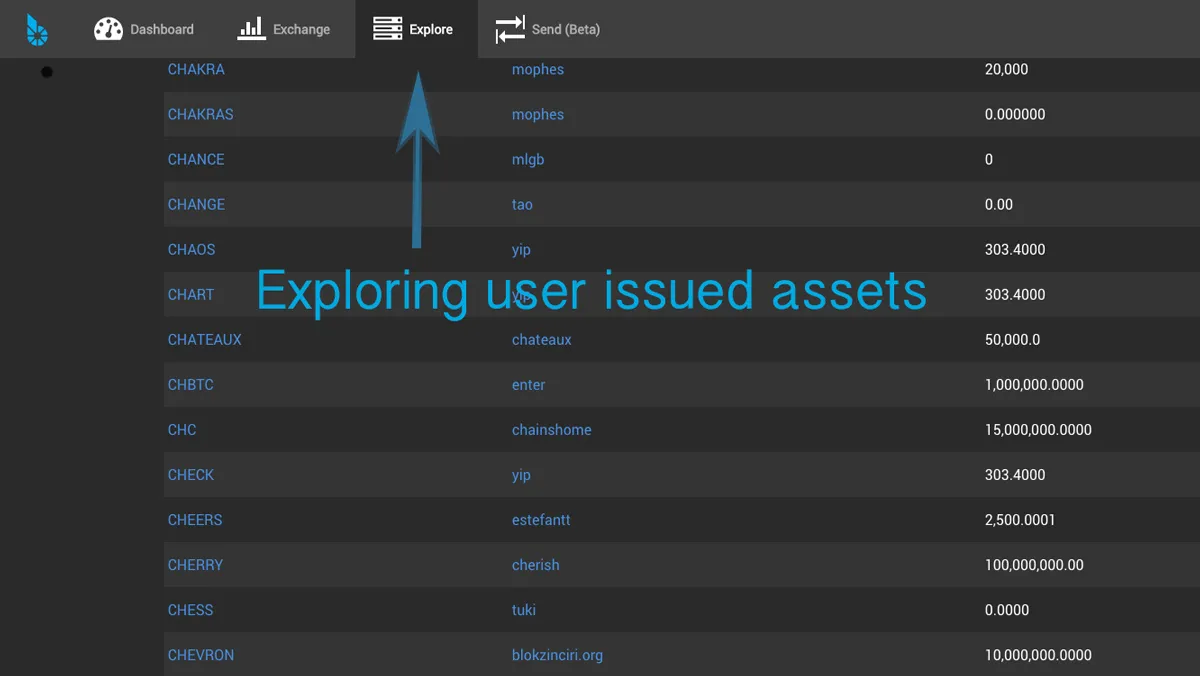Select the Explore tab

[416, 29]
